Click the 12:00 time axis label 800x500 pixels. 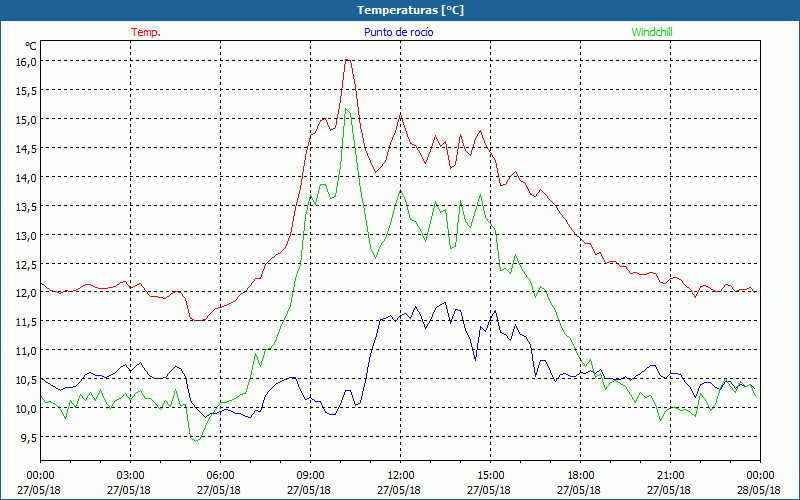(x=401, y=476)
